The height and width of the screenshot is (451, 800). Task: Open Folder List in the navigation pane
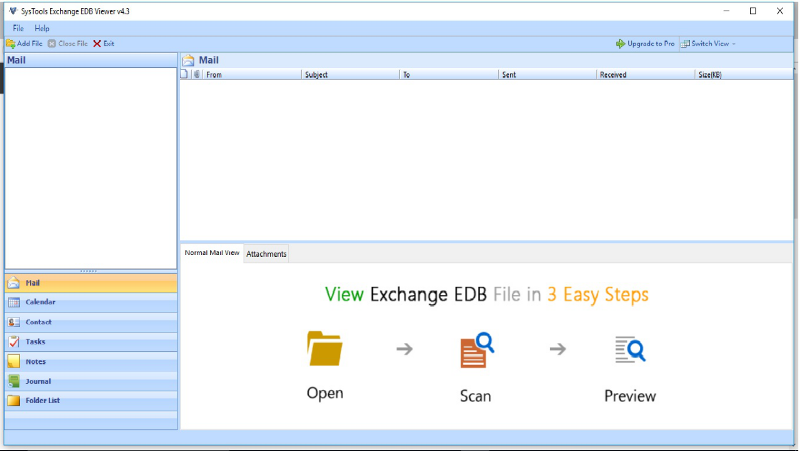click(x=91, y=400)
